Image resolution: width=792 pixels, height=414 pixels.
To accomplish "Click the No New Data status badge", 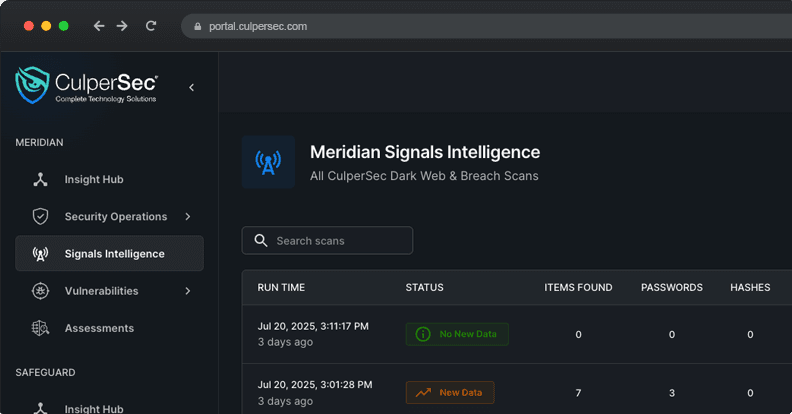I will pos(457,334).
